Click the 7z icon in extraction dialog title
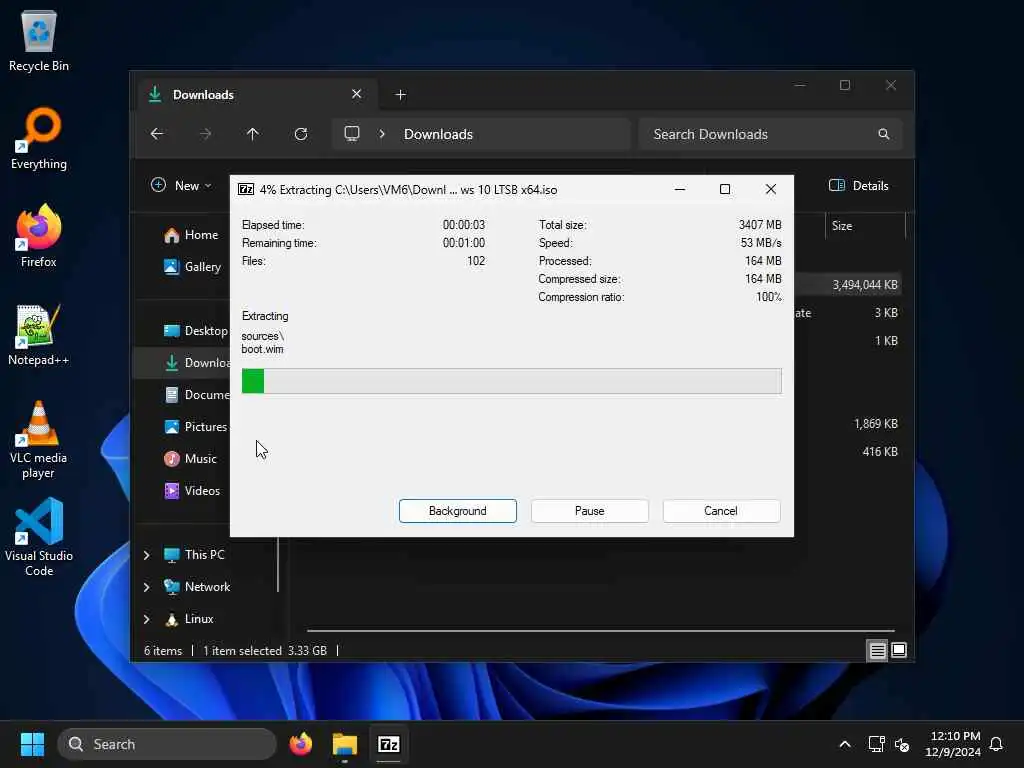Viewport: 1024px width, 768px height. (x=246, y=189)
